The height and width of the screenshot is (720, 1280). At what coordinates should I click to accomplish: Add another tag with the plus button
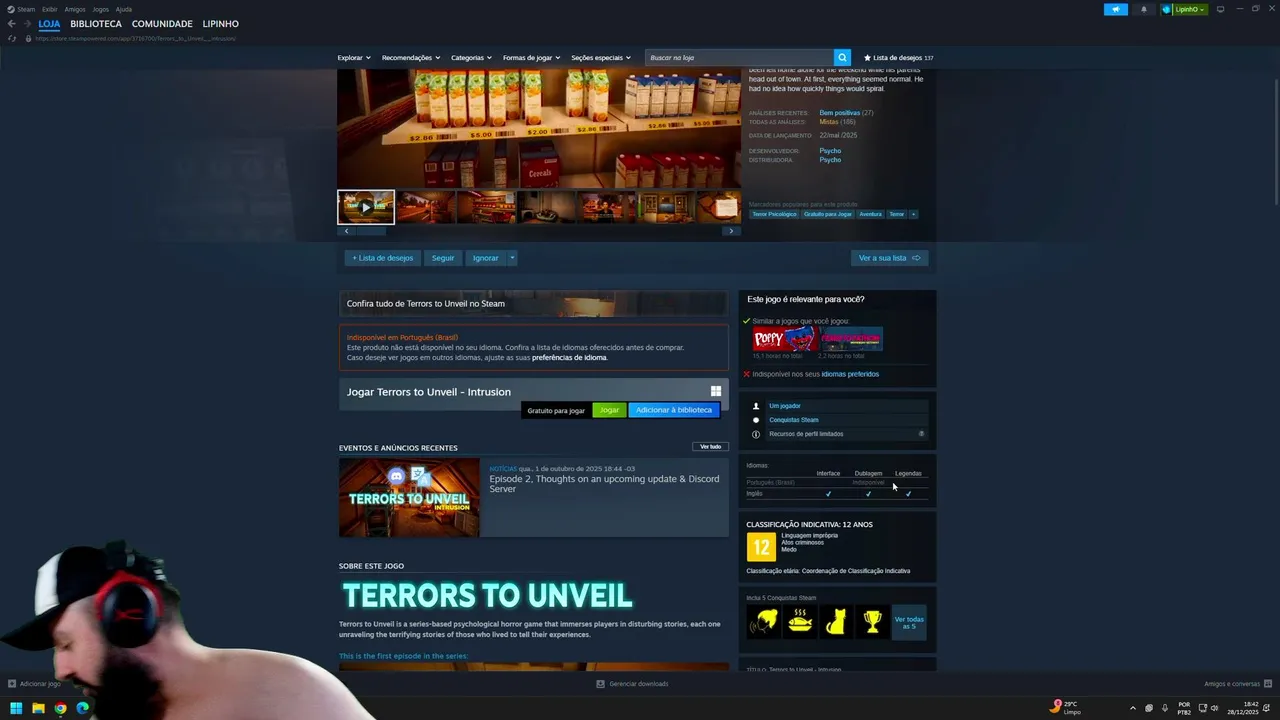coord(913,214)
